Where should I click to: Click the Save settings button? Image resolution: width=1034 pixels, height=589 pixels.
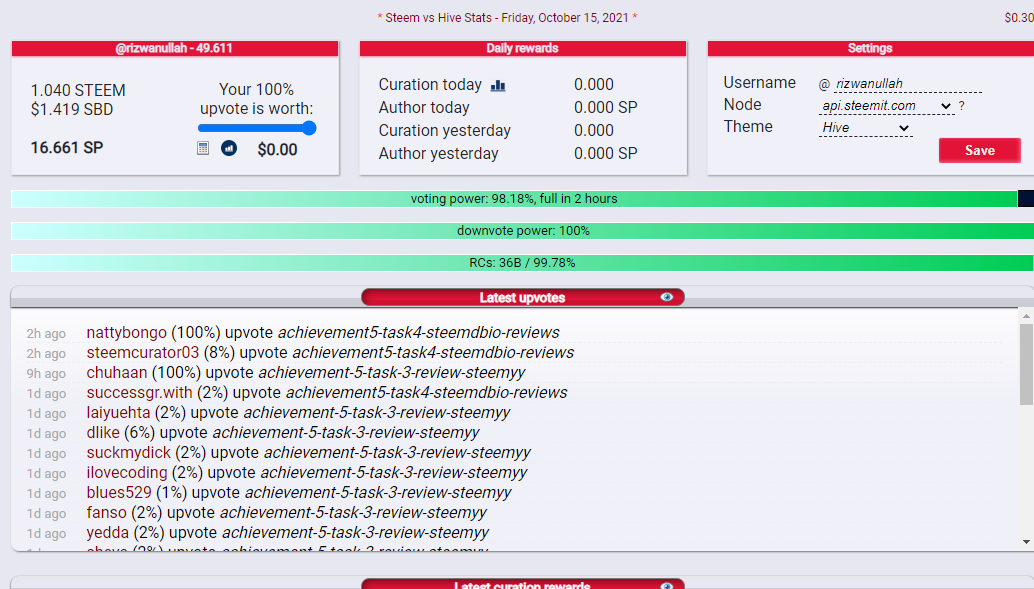tap(979, 150)
